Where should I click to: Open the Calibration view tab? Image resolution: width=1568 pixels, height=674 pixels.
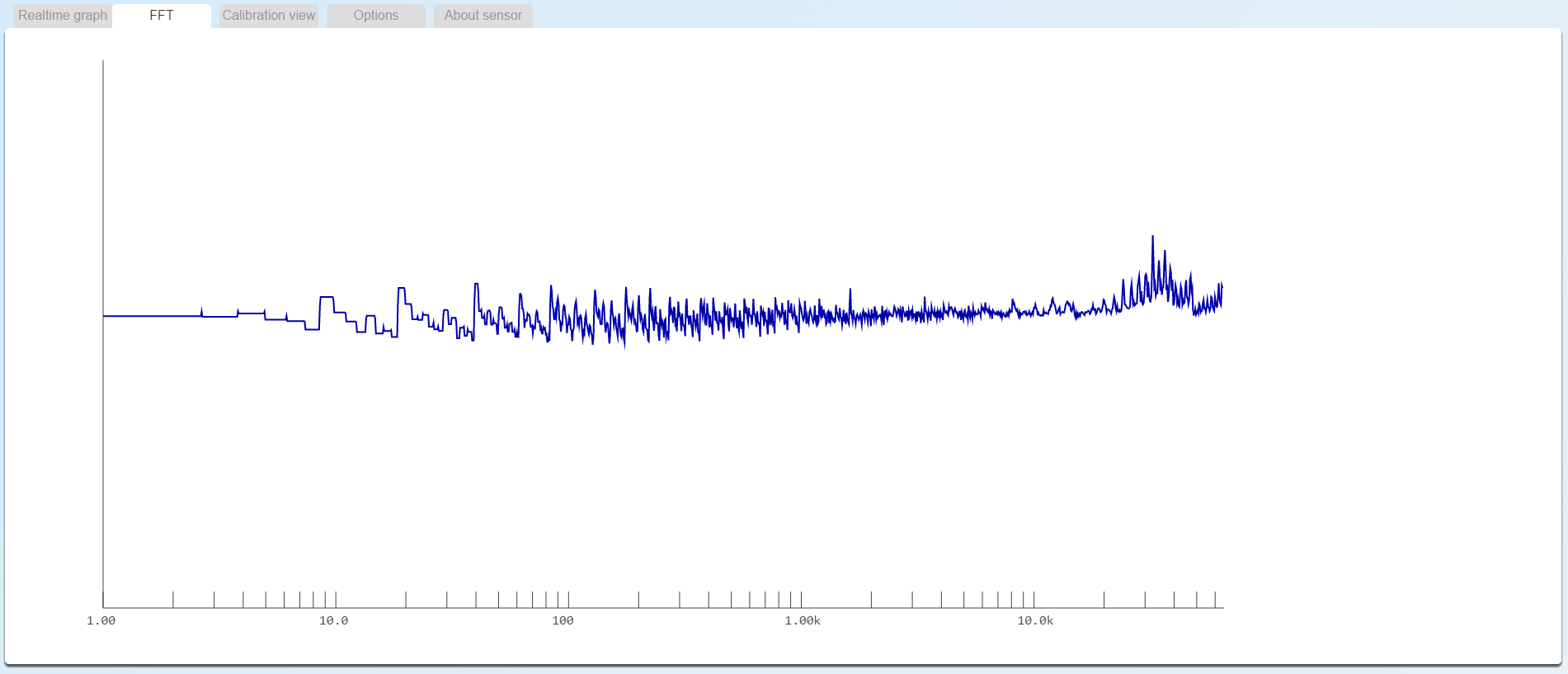[x=269, y=16]
